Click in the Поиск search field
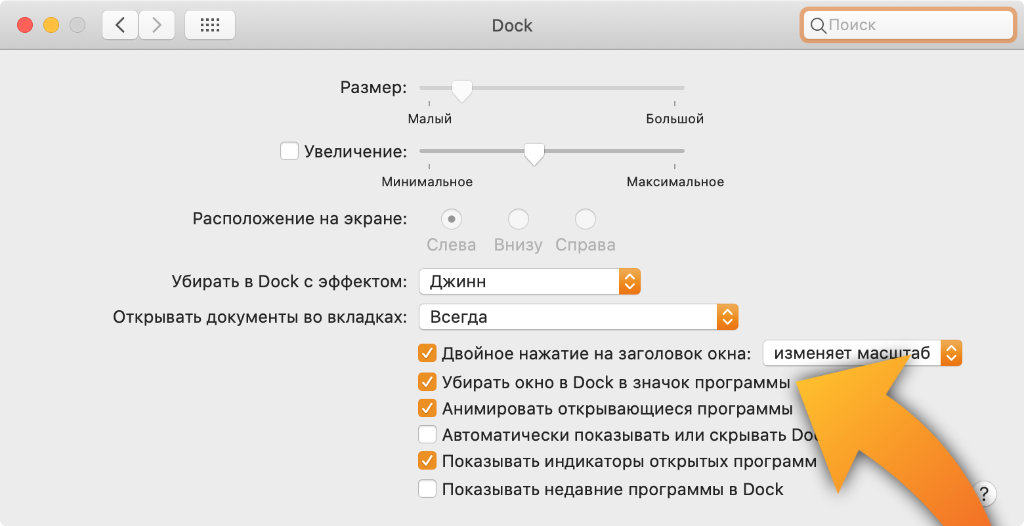 [x=915, y=25]
